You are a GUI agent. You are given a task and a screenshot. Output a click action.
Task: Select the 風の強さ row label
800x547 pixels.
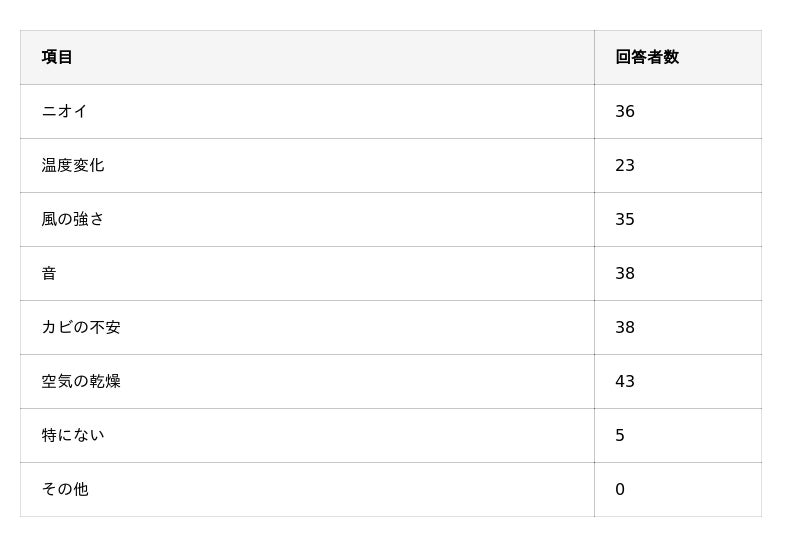tap(73, 219)
